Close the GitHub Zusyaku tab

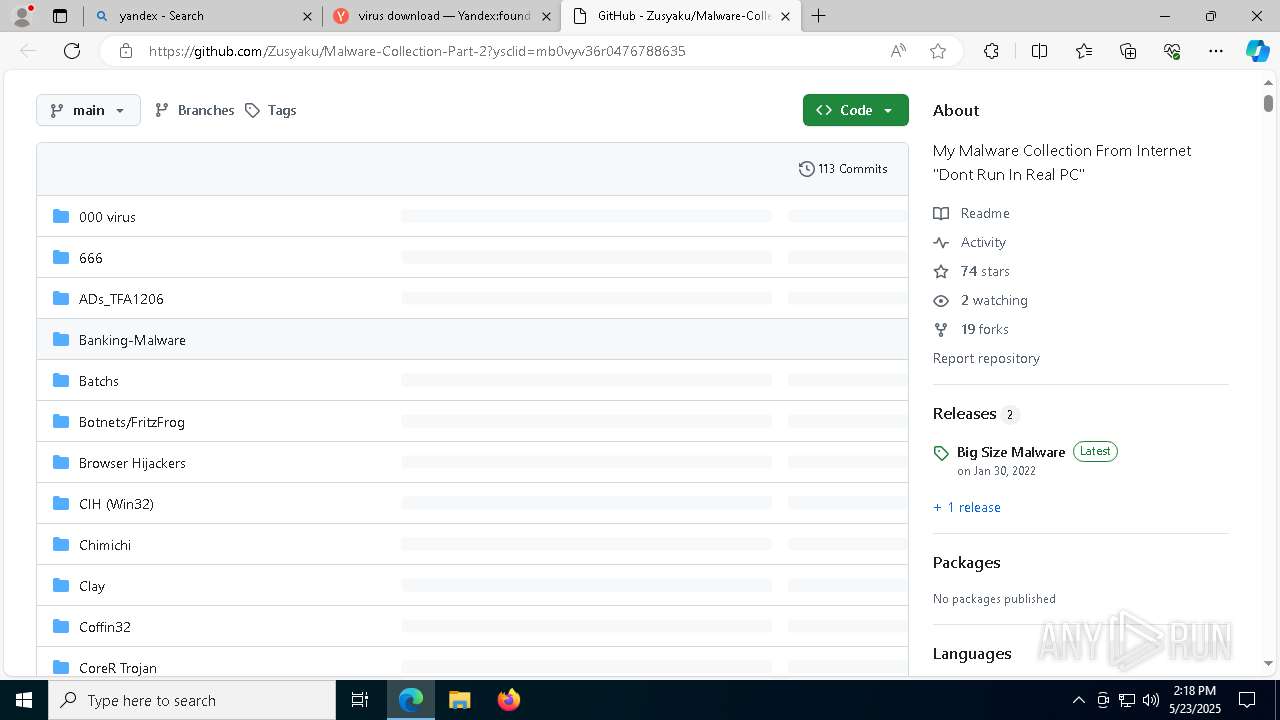[x=786, y=16]
